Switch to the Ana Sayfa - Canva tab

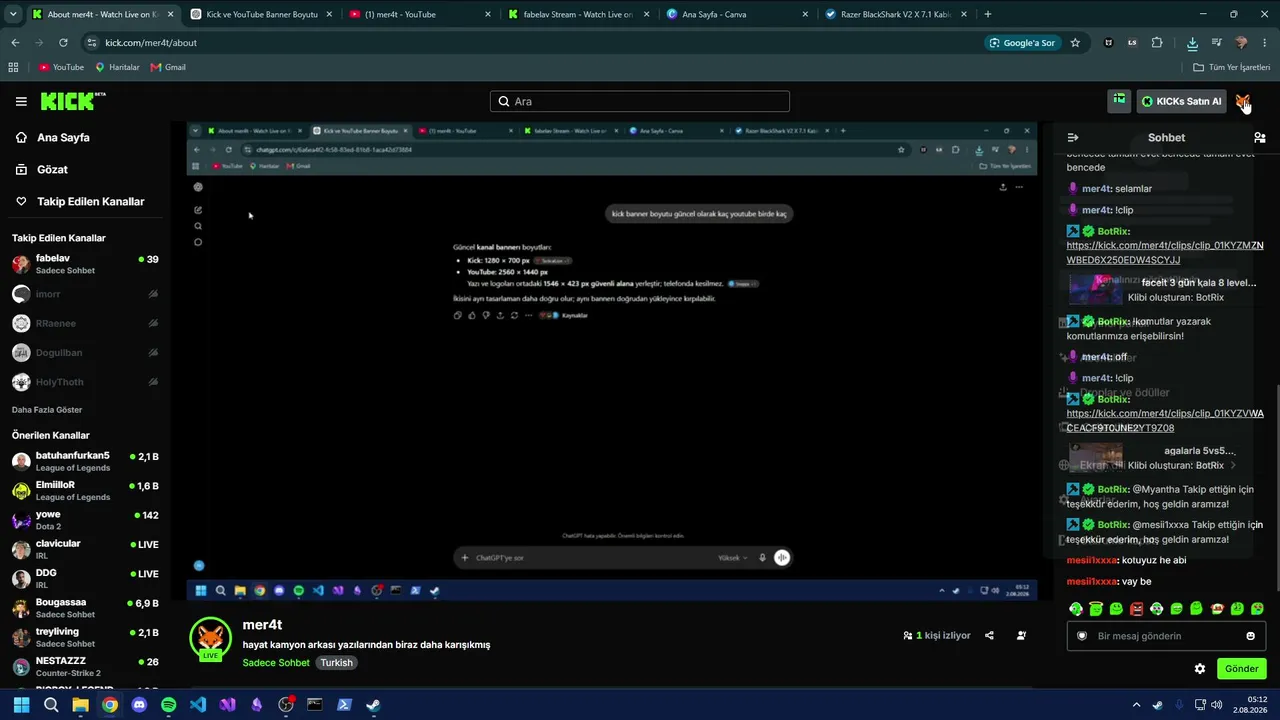738,14
